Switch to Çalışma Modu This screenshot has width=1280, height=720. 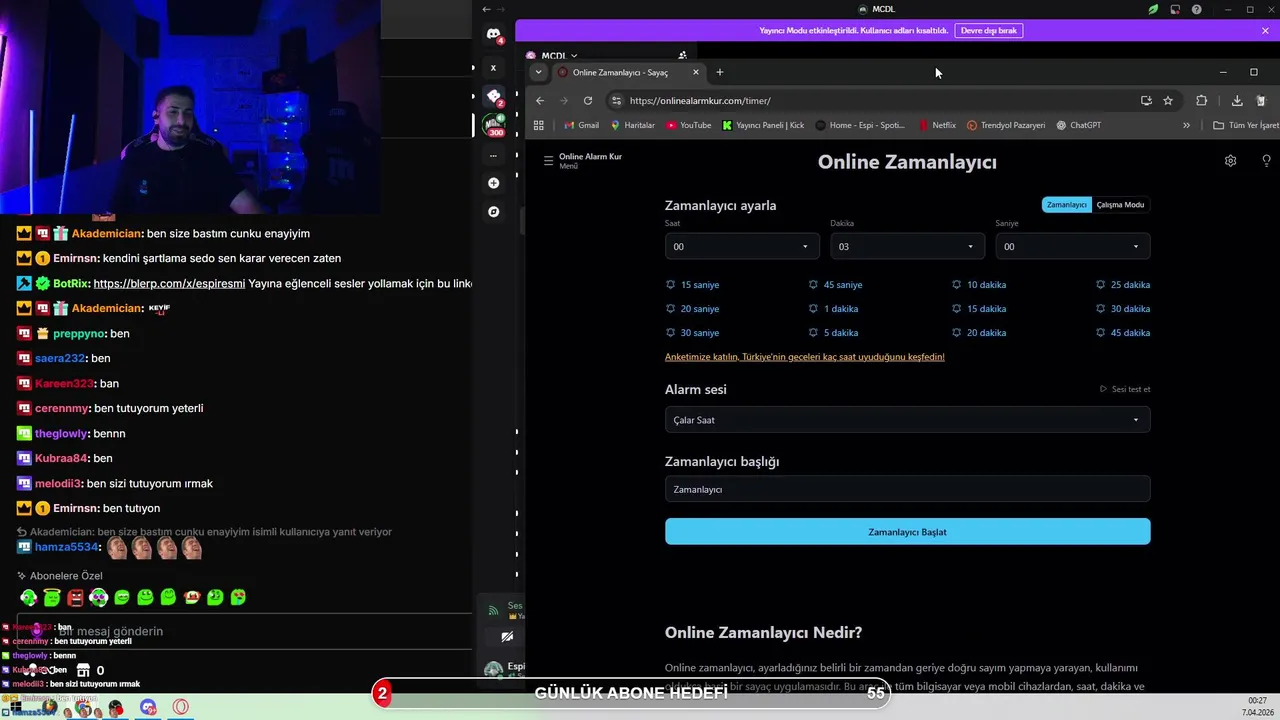1120,204
